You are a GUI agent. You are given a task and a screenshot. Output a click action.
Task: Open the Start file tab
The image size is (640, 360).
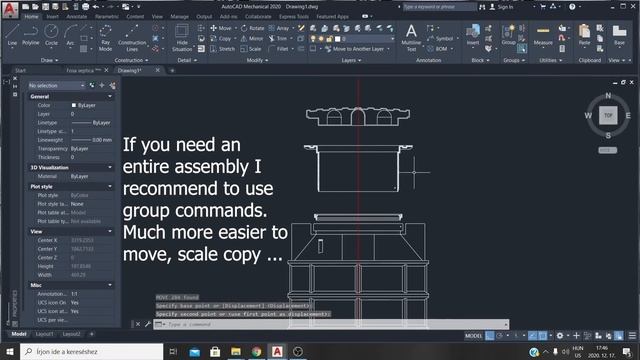pos(20,70)
